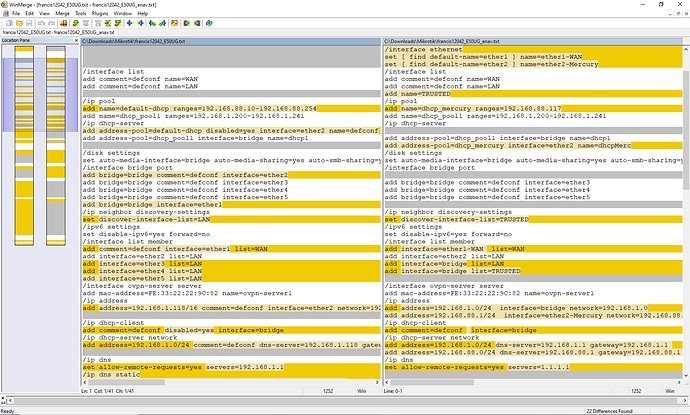Open the Tools menu

pos(80,13)
